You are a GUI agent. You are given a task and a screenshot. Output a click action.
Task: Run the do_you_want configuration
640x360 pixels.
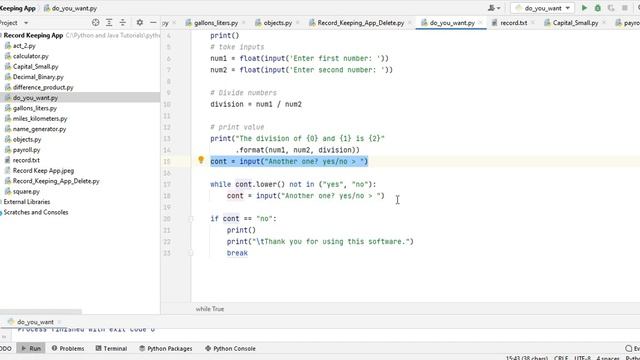[x=584, y=8]
